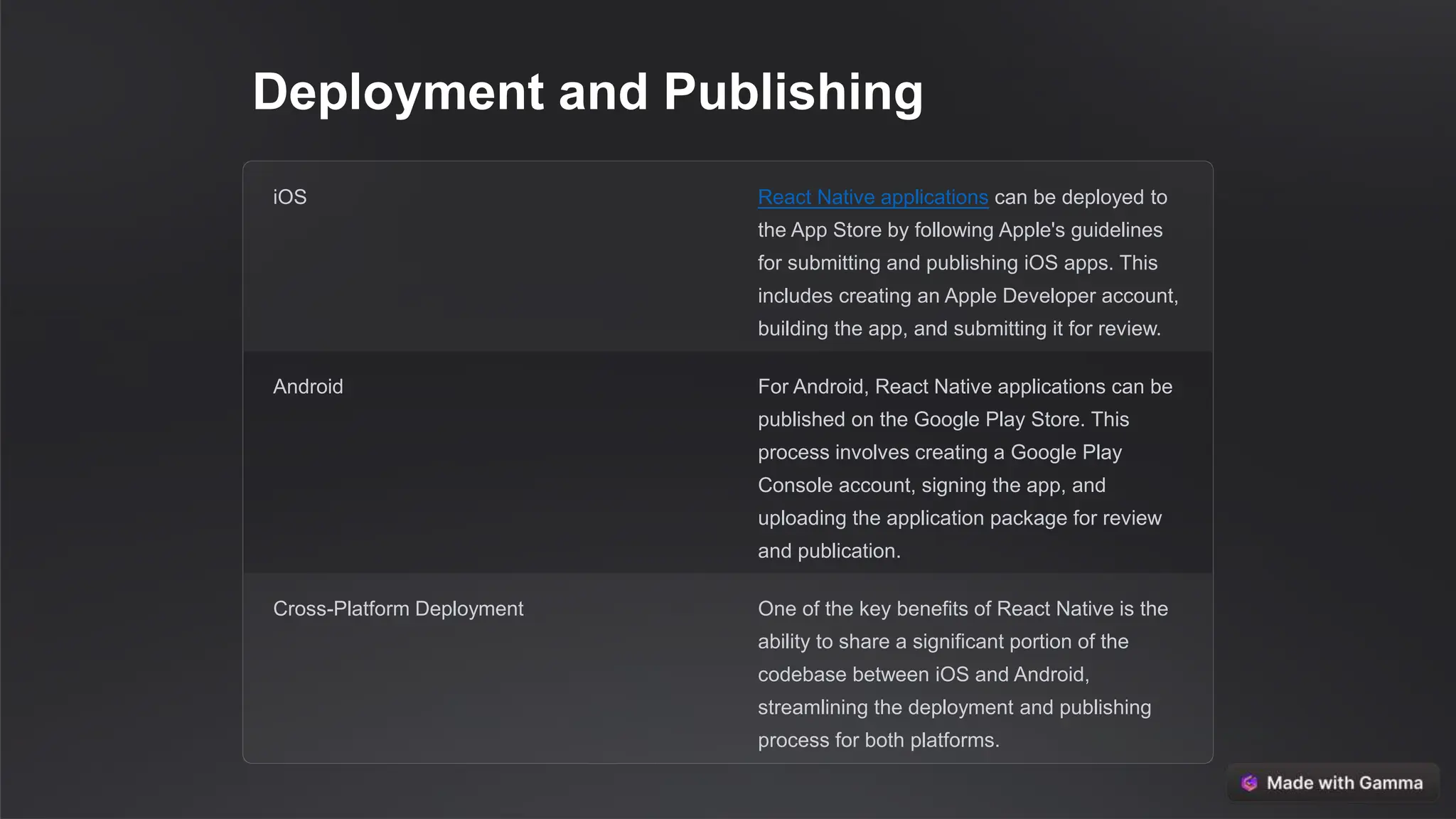Screen dimensions: 1456x819
Task: Click the Deployment and Publishing heading
Action: pos(588,92)
